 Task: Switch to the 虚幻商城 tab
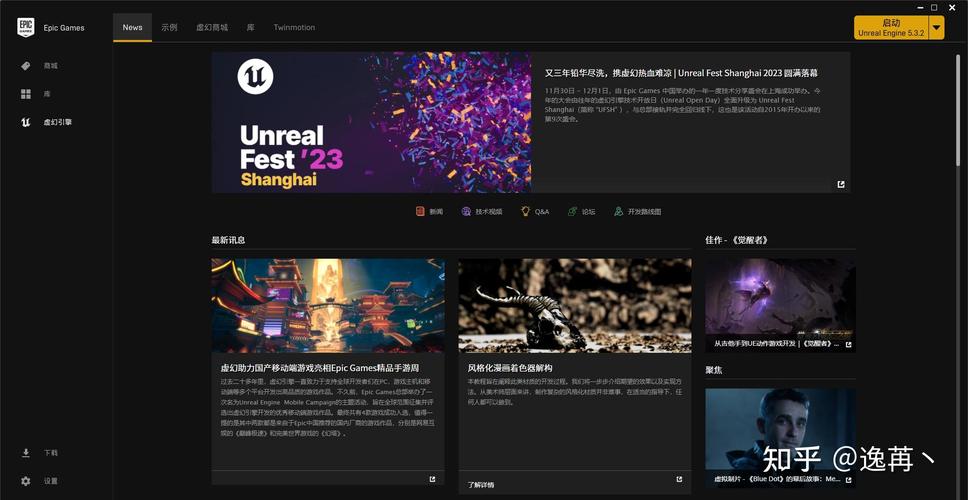(x=212, y=27)
